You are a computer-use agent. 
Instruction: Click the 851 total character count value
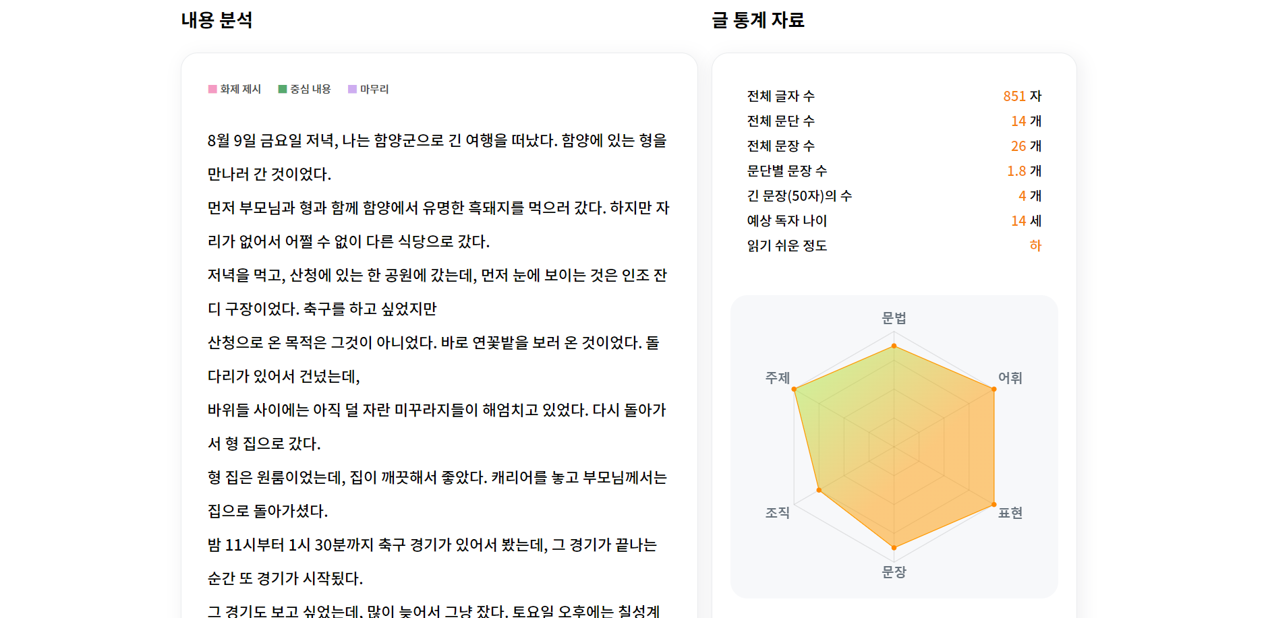pos(1014,96)
